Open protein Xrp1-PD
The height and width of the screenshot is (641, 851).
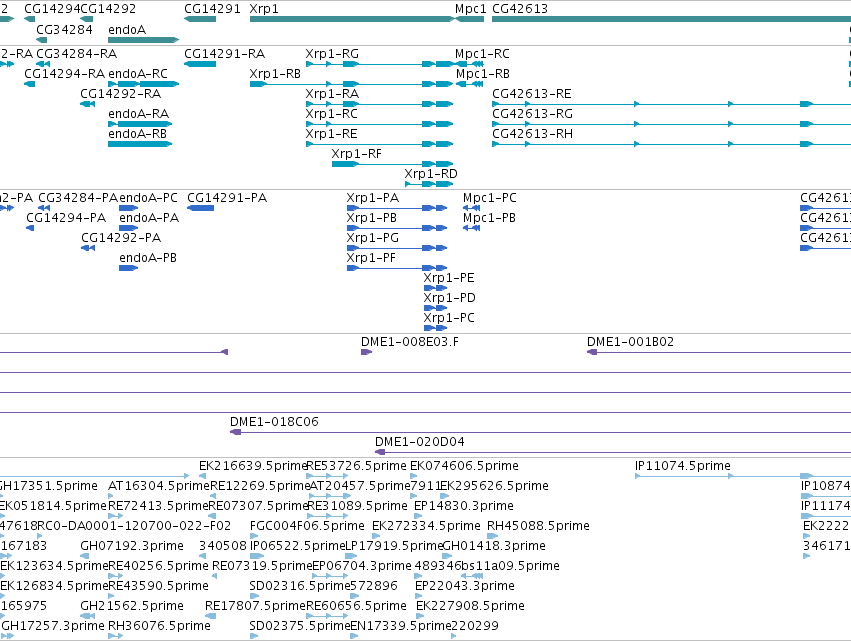pos(449,299)
